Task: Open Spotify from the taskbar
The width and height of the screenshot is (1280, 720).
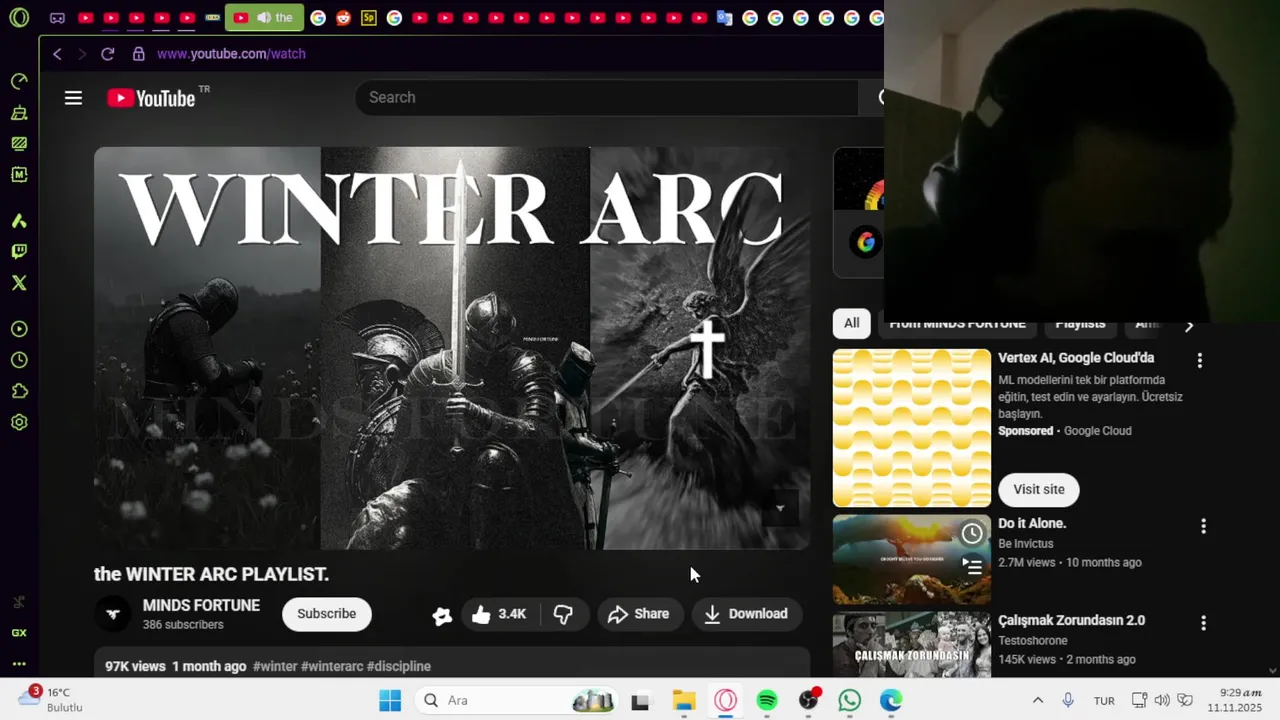Action: click(767, 700)
